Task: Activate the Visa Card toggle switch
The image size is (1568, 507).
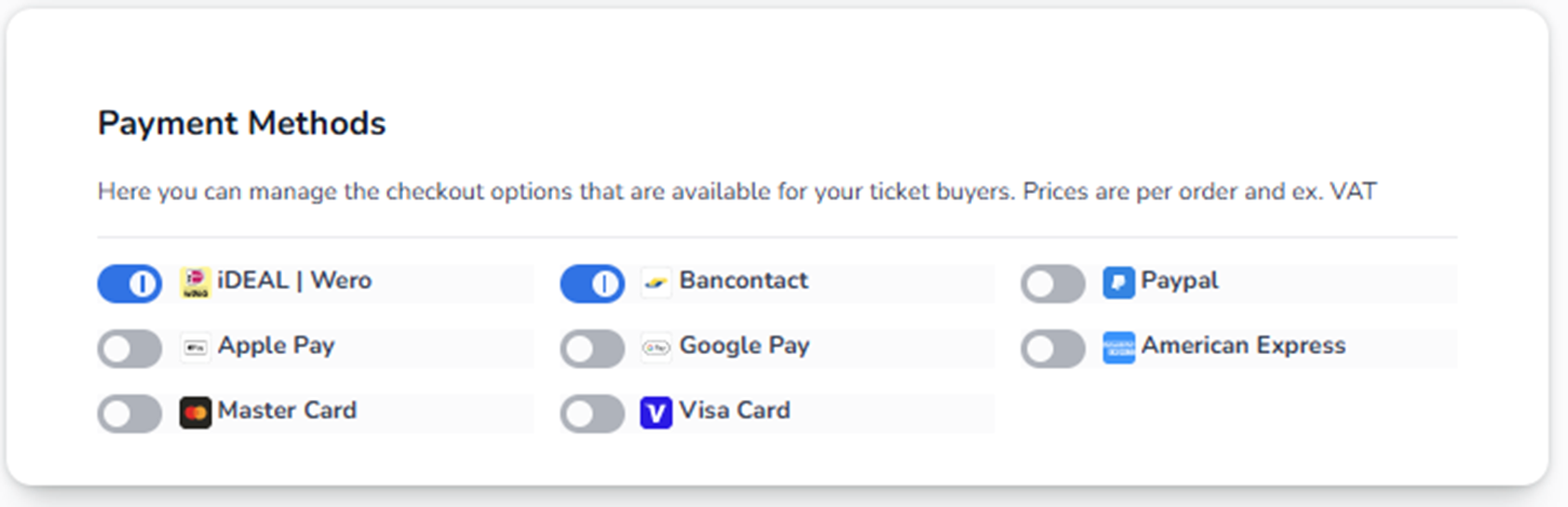Action: 592,414
